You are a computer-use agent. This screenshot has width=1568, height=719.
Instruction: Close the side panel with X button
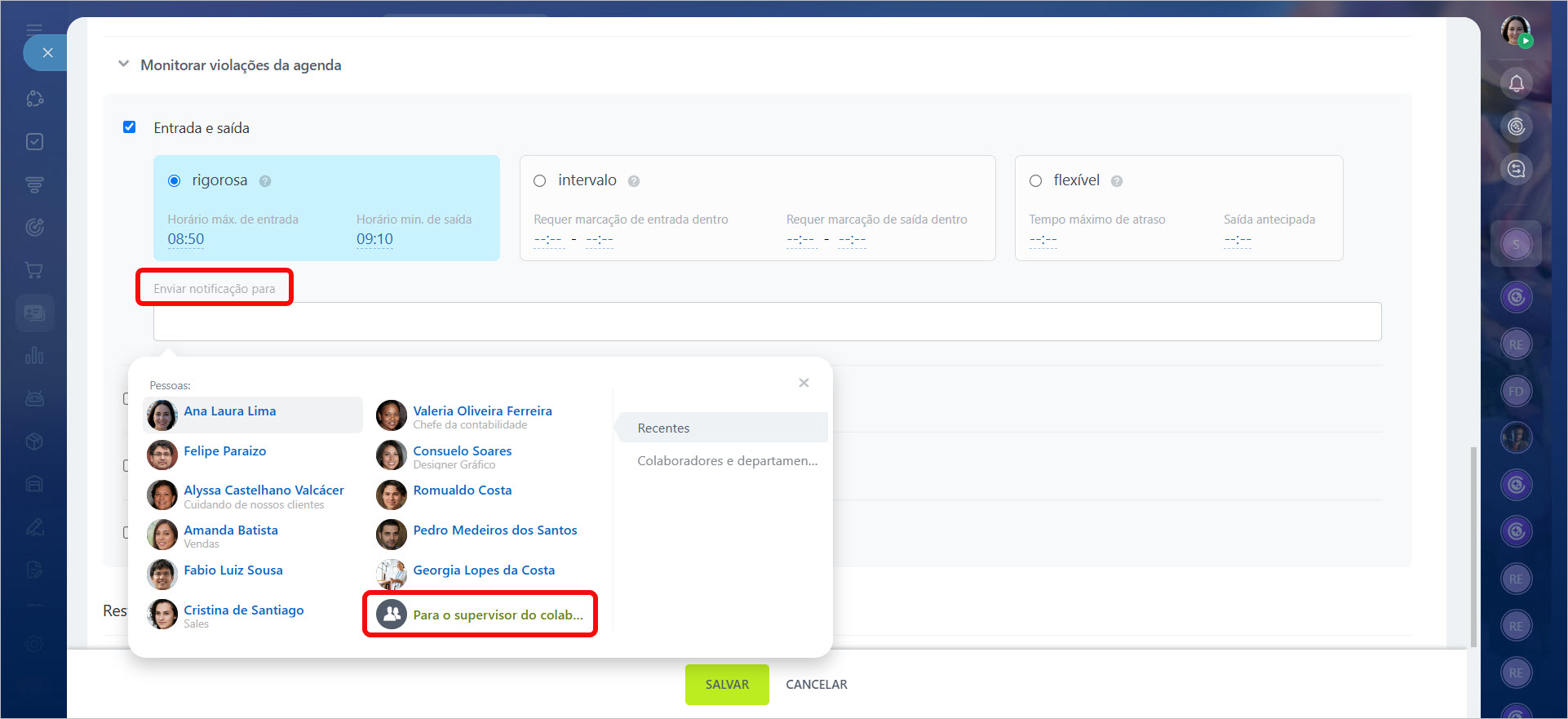tap(47, 53)
